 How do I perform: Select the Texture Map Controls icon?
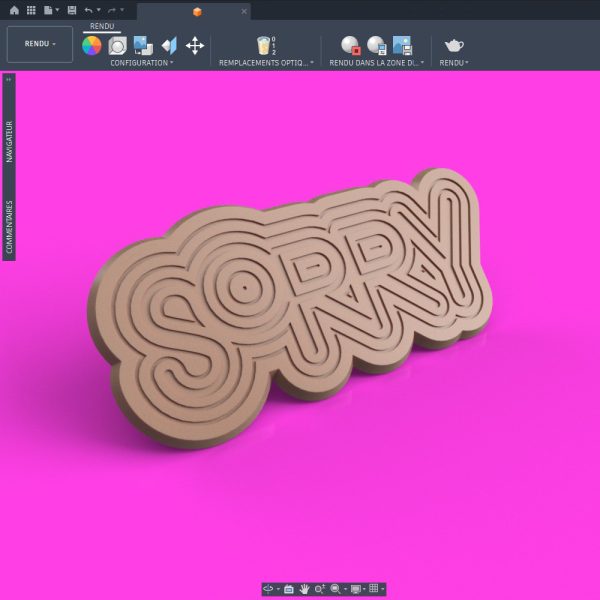[169, 46]
